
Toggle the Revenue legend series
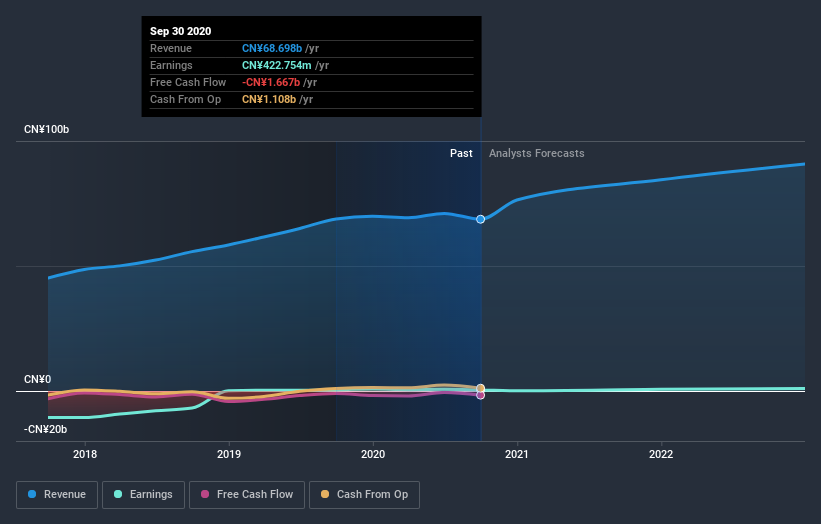(x=57, y=495)
